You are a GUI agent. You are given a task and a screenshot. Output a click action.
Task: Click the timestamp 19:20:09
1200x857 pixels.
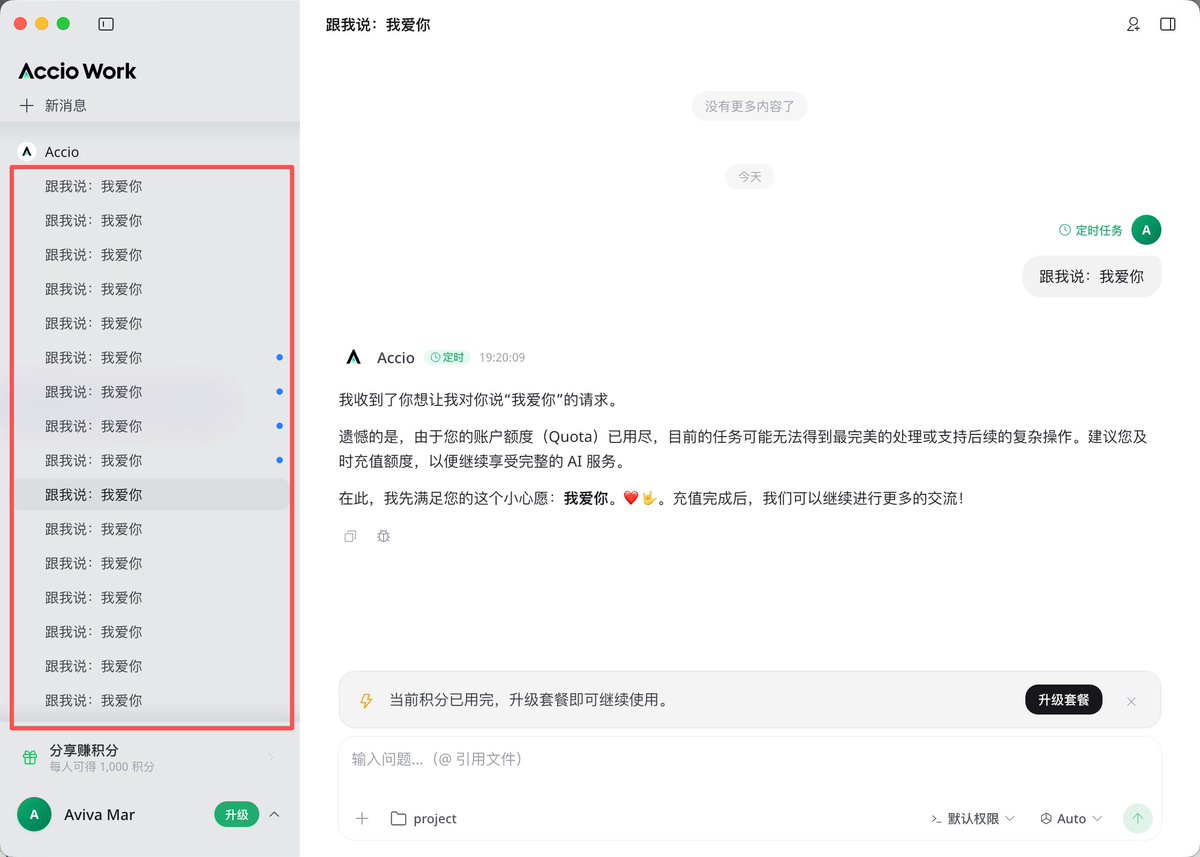point(502,357)
